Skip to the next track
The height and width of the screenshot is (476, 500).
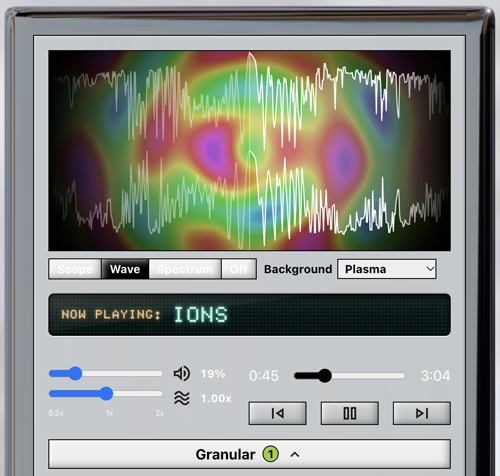tap(422, 413)
